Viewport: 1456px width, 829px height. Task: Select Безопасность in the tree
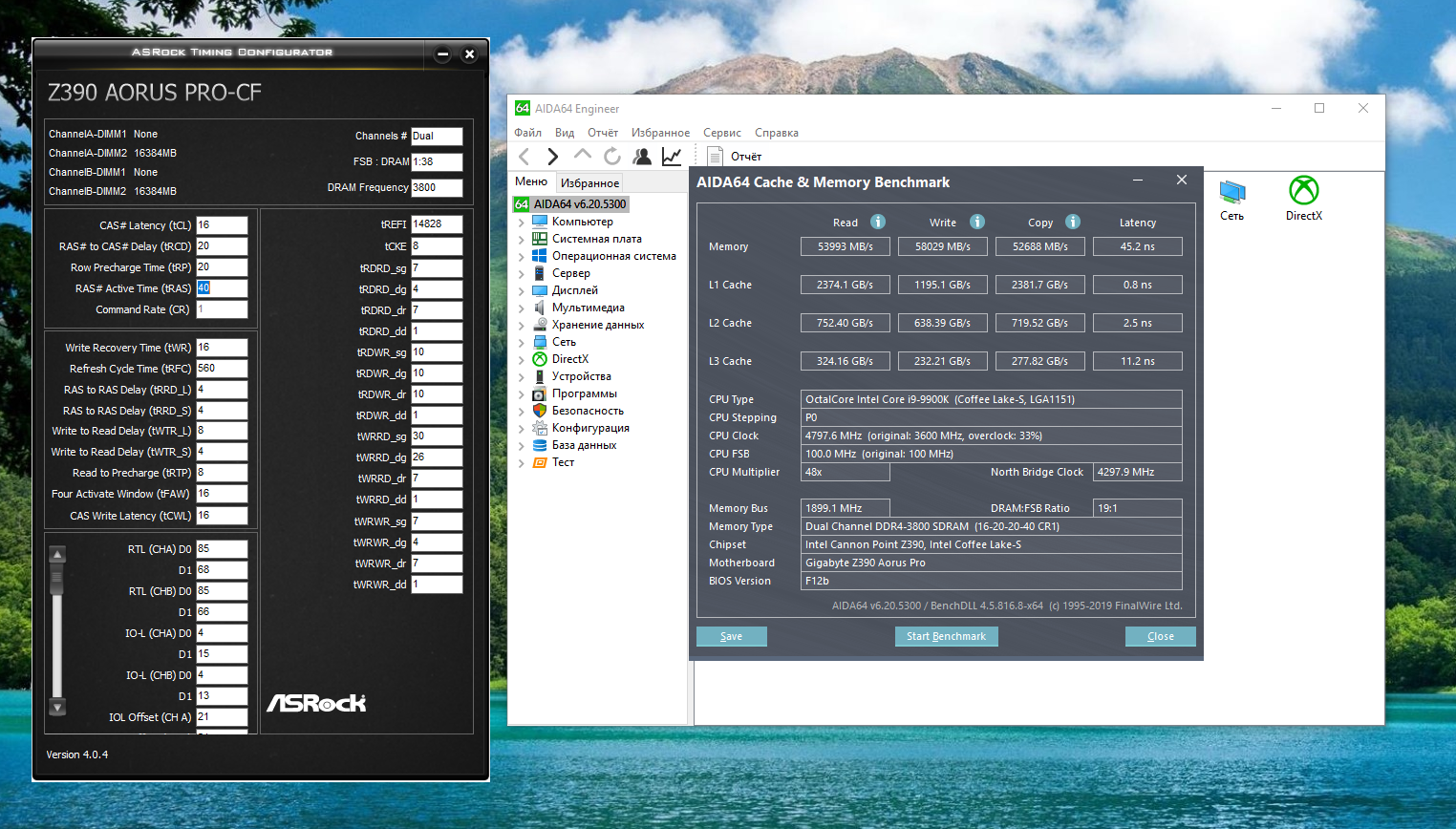tap(588, 411)
